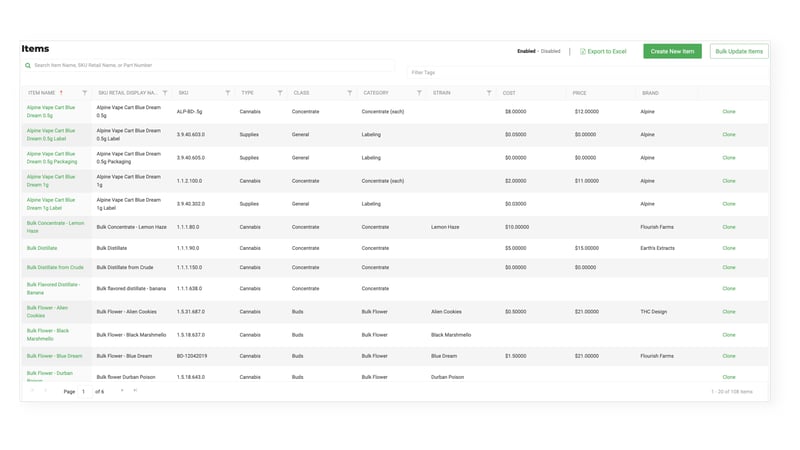Viewport: 800px width, 450px height.
Task: Clone Bulk Flower - Black Marshmello row
Action: click(729, 335)
